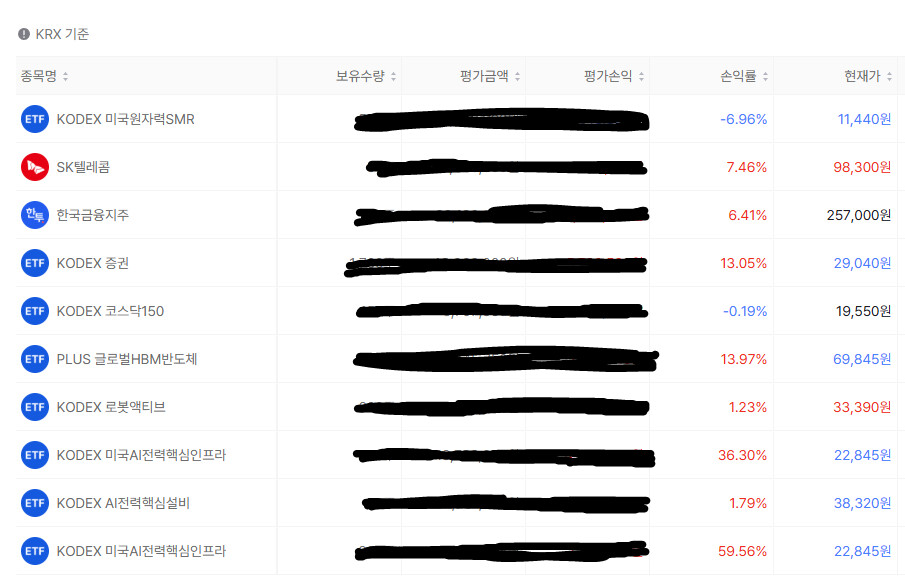Click the sort arrows next to 보유수량
The height and width of the screenshot is (586, 905).
(393, 76)
